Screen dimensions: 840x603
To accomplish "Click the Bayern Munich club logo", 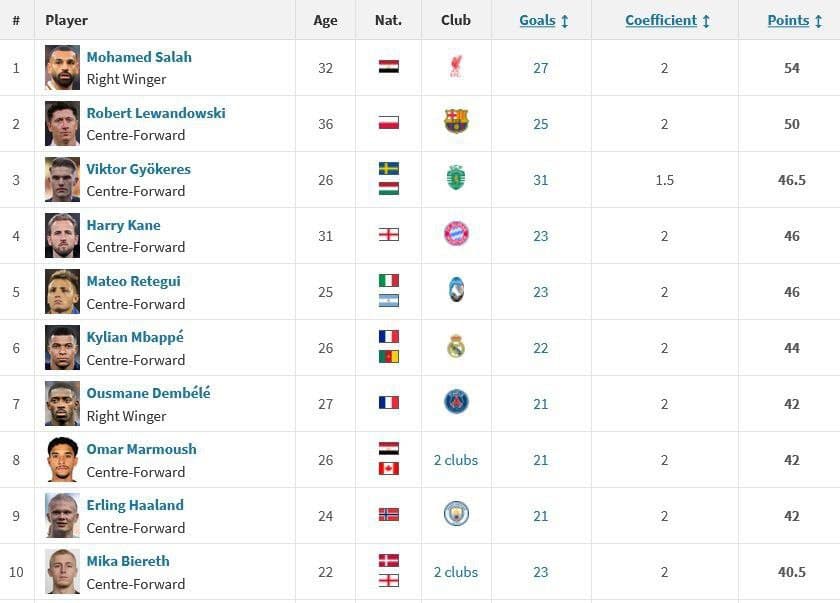I will tap(456, 234).
